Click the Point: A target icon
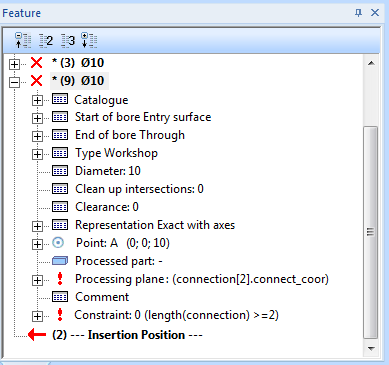Screen dimensions: 389x365 click(x=58, y=243)
